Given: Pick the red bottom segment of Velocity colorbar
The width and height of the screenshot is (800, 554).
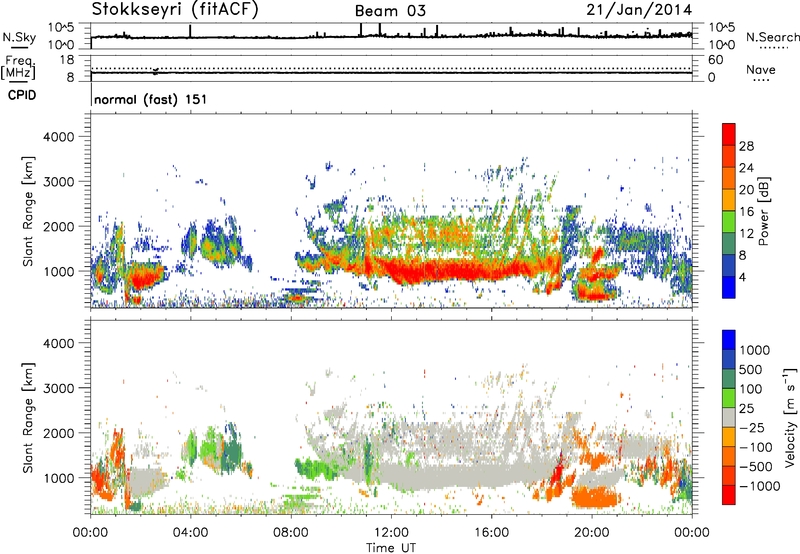Looking at the screenshot, I should (x=729, y=495).
